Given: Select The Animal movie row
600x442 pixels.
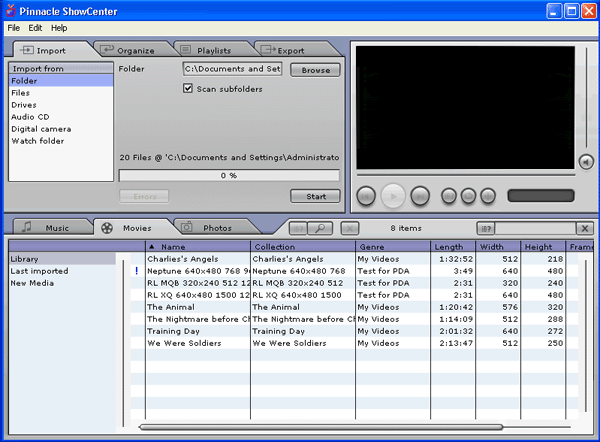Looking at the screenshot, I should click(x=354, y=307).
